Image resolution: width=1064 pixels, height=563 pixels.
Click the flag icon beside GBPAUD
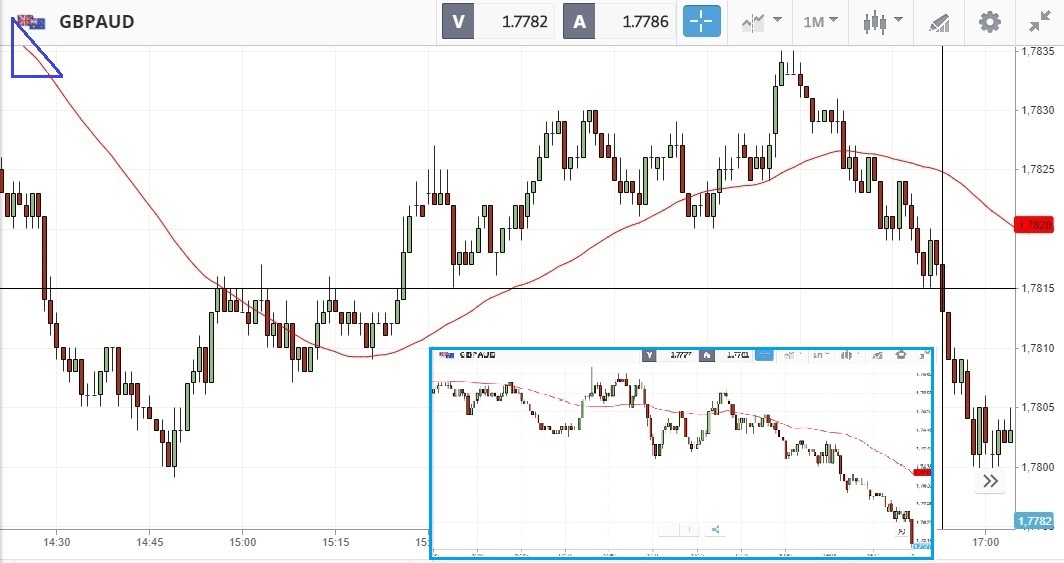tap(31, 21)
